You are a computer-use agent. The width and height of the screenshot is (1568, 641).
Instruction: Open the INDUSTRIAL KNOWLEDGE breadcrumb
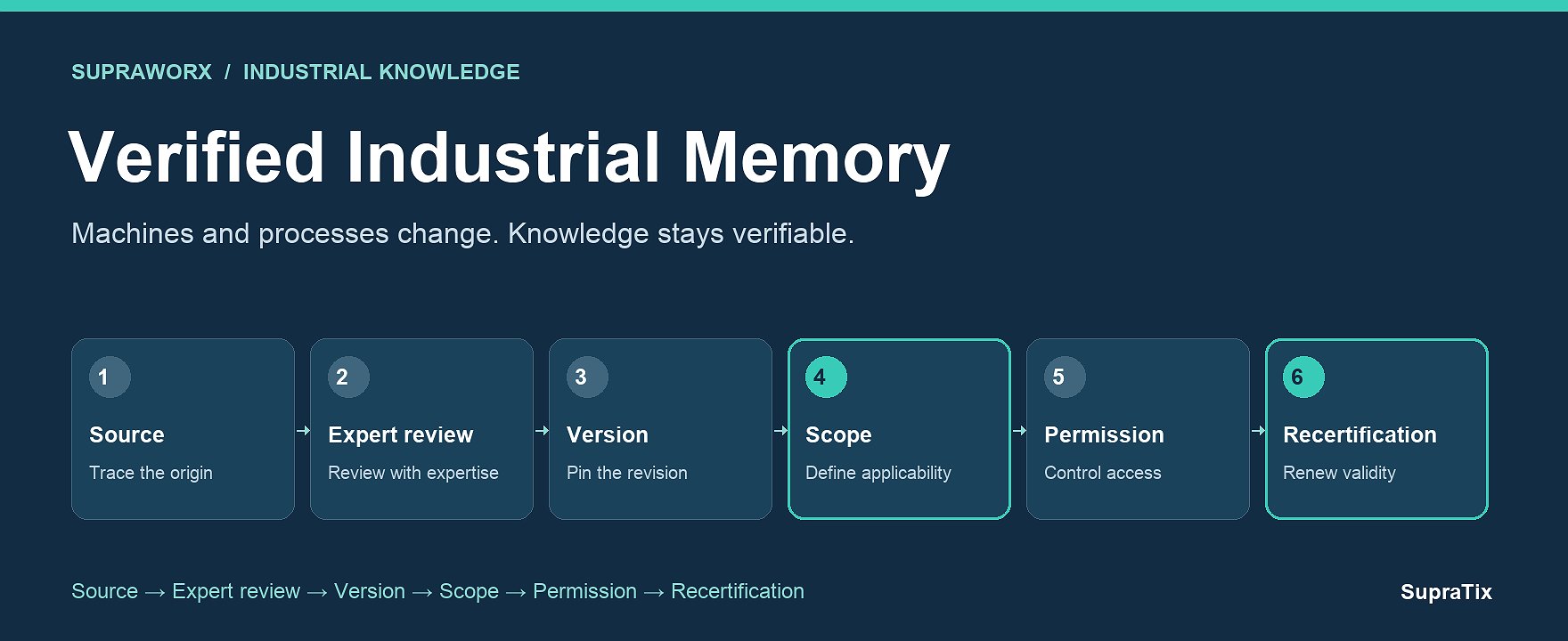pos(381,72)
